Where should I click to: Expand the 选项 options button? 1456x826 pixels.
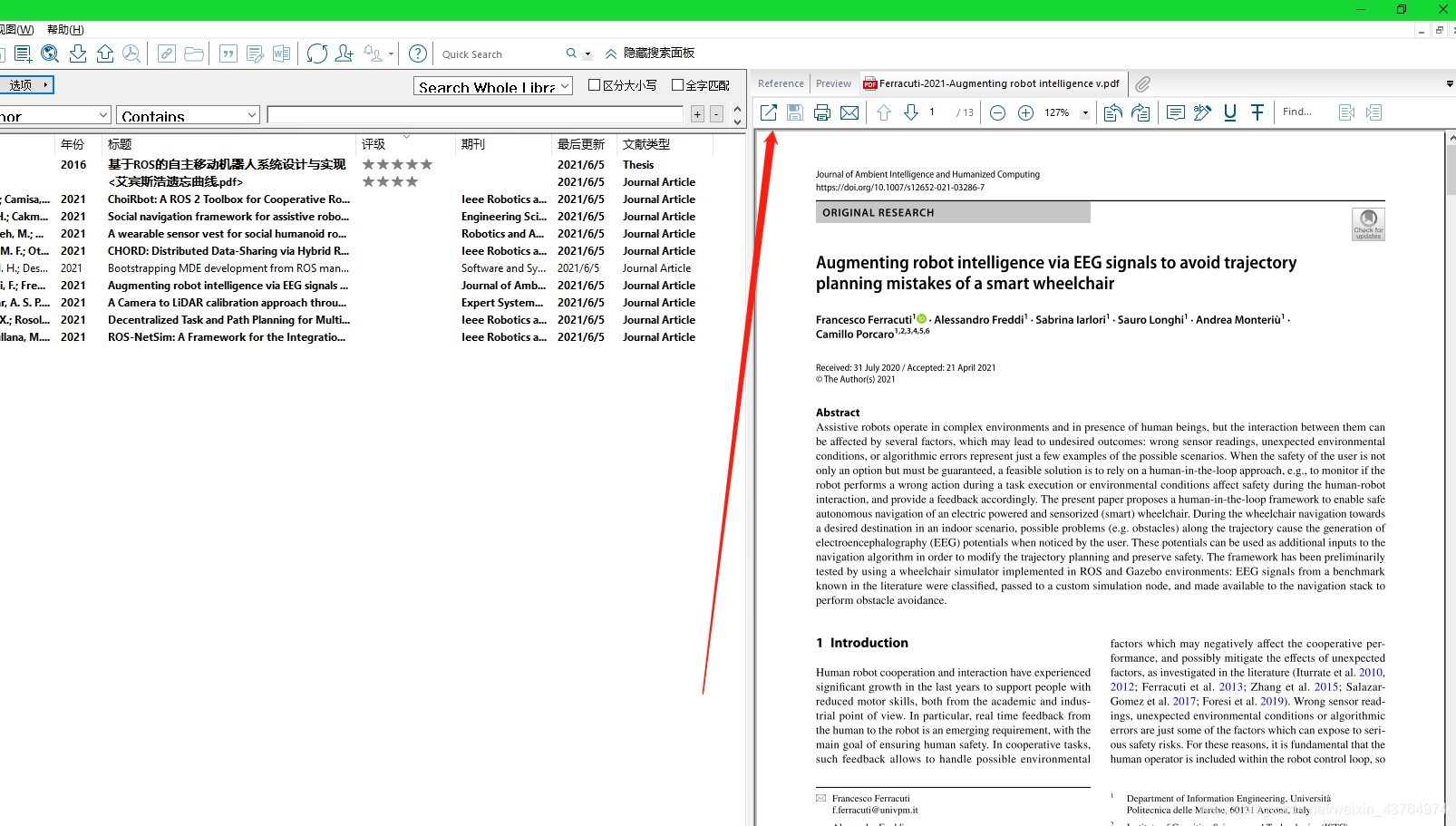coord(27,85)
